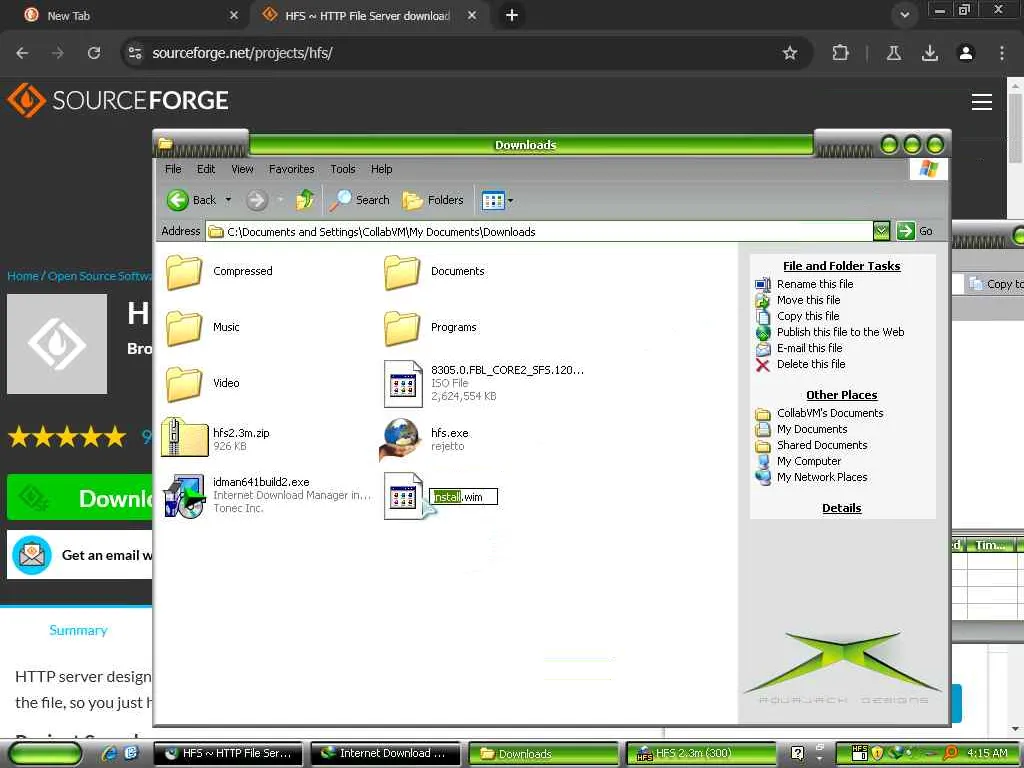Image resolution: width=1024 pixels, height=768 pixels.
Task: Open Shared Documents from Other Places
Action: click(x=822, y=445)
